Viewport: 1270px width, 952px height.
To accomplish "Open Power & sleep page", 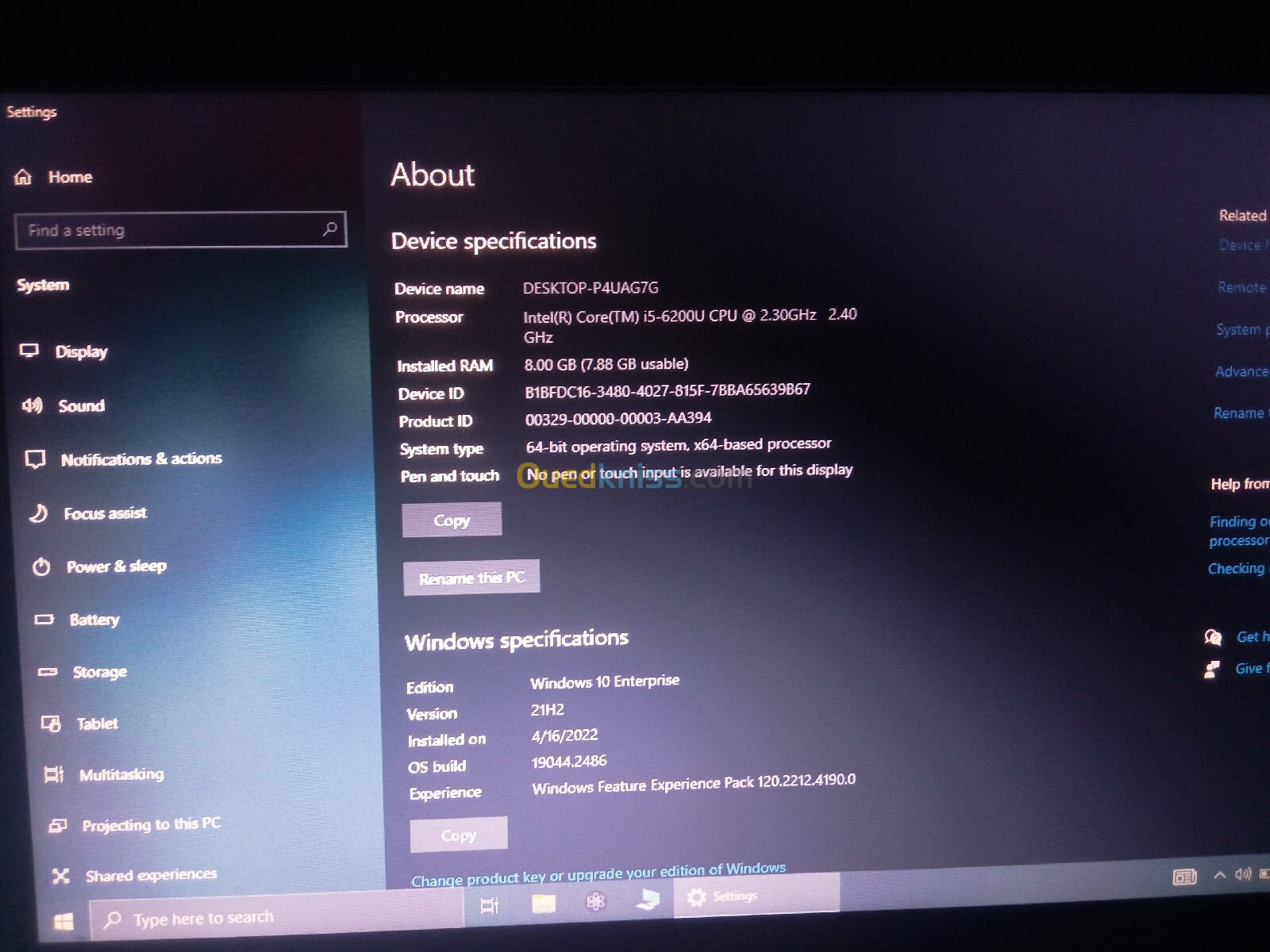I will [117, 566].
